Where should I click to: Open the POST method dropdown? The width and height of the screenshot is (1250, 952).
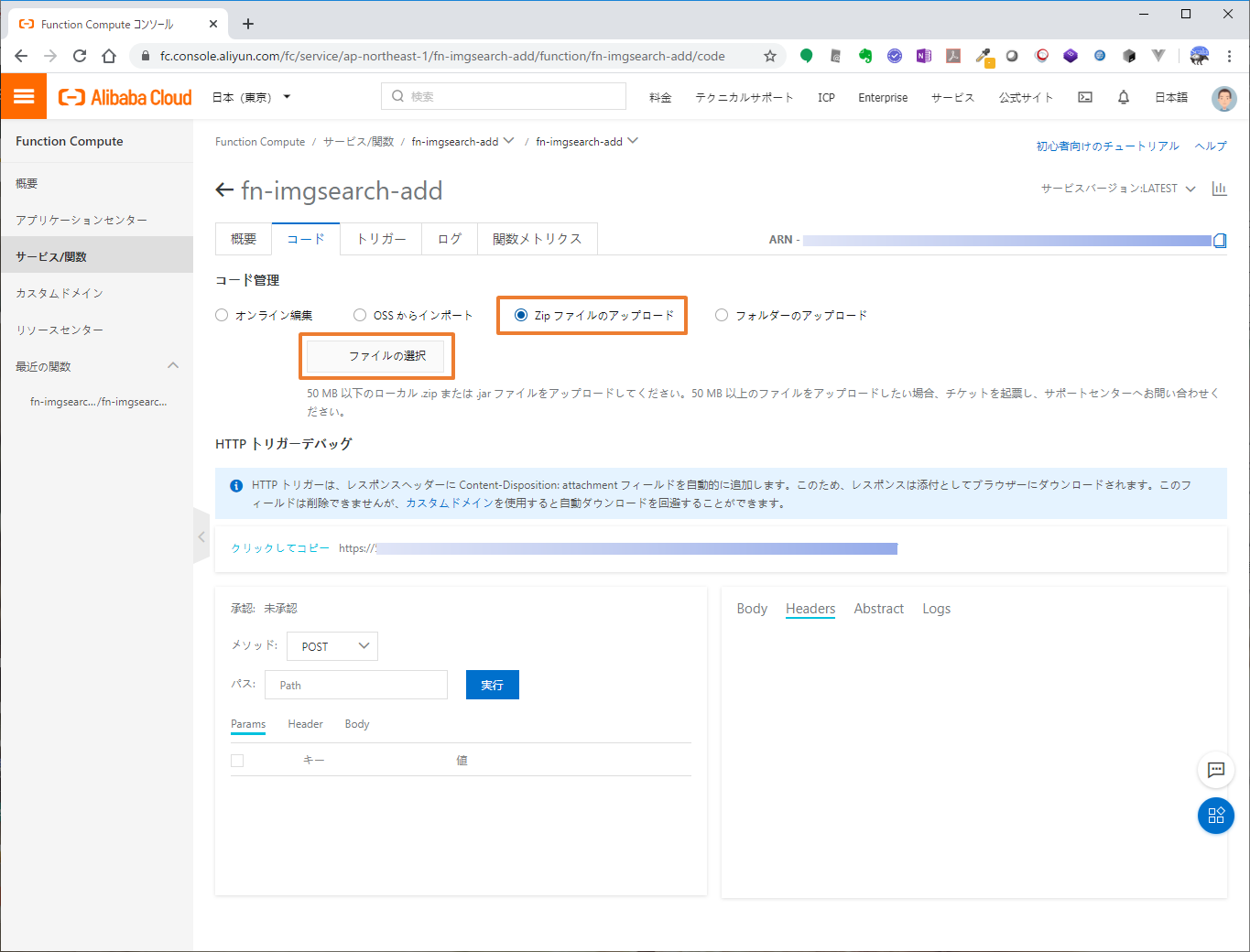(332, 646)
